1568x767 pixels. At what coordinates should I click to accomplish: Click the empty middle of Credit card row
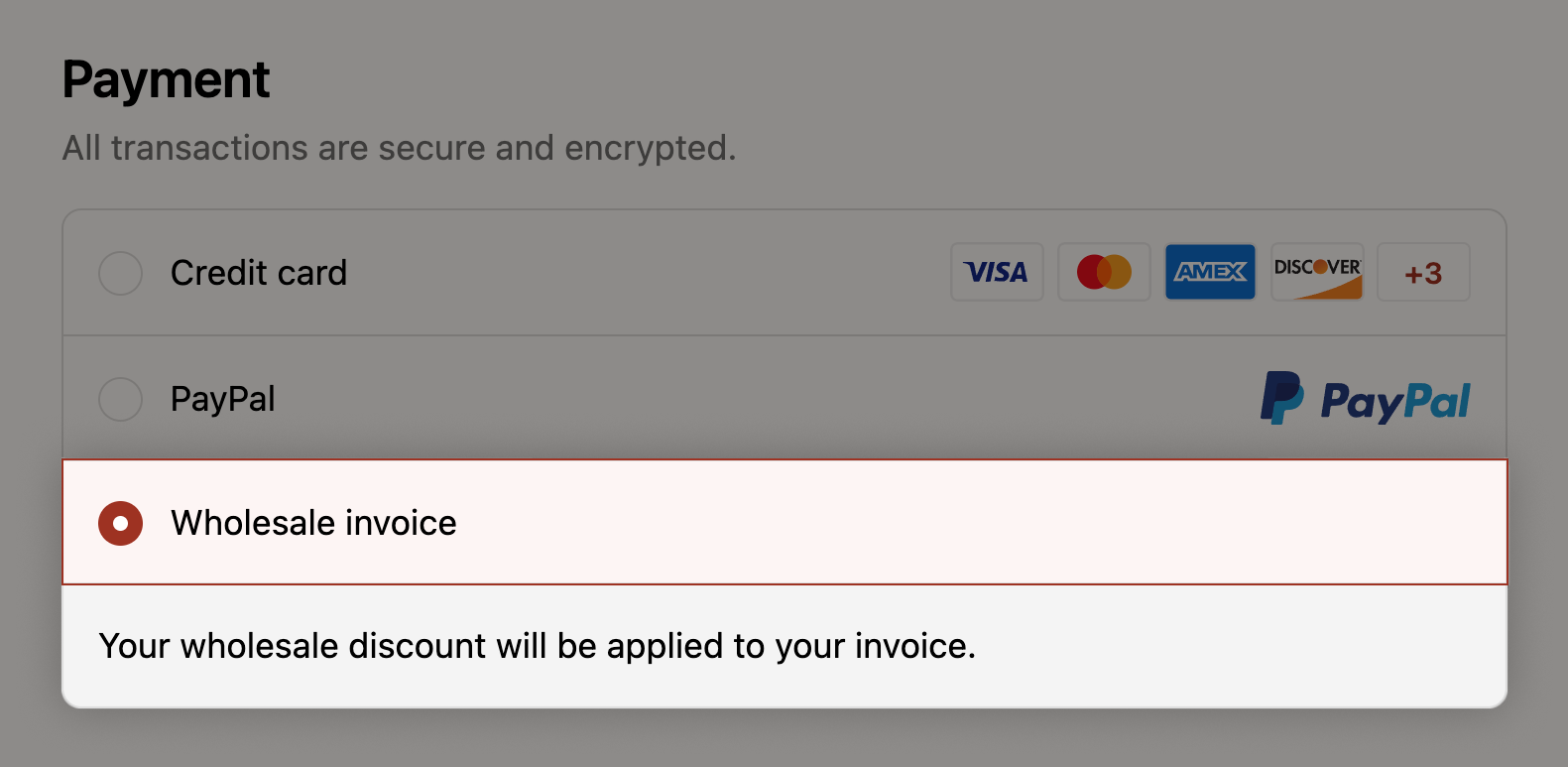pyautogui.click(x=645, y=273)
